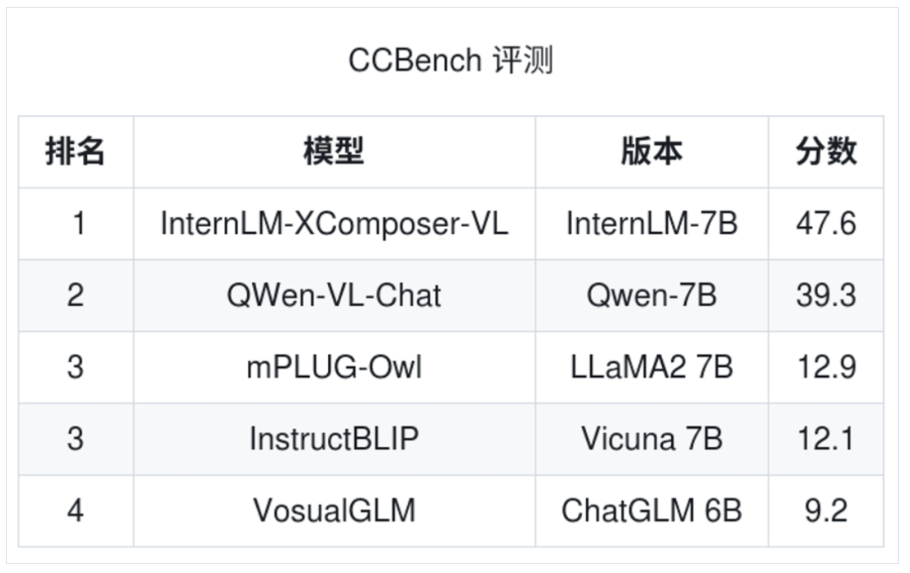Click the LLaMA2 7B version cell
The width and height of the screenshot is (910, 573).
click(651, 367)
